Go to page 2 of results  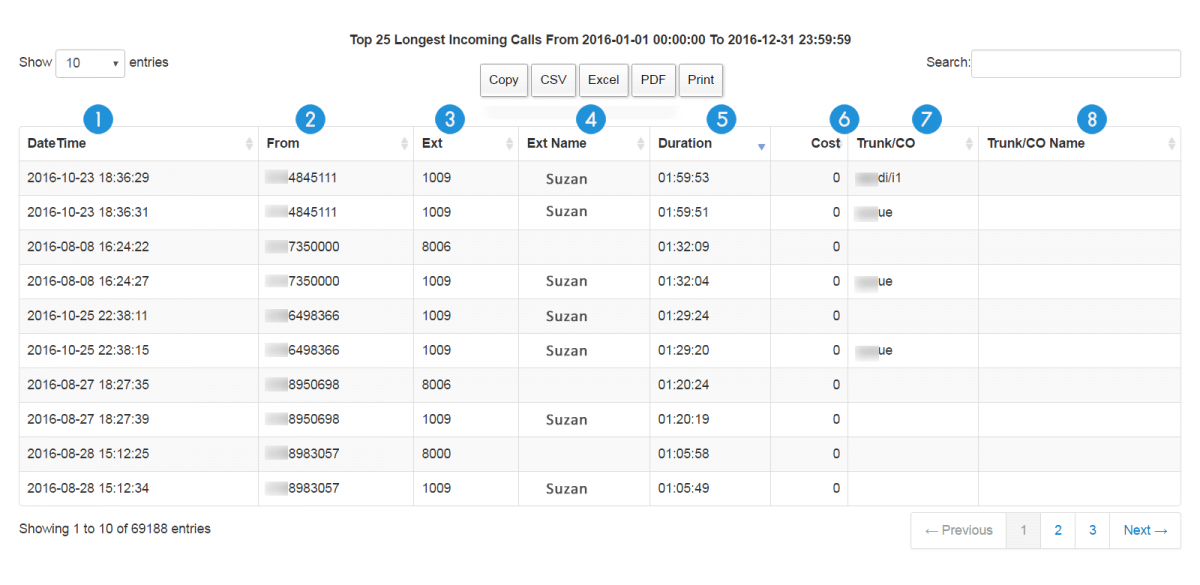click(1057, 530)
